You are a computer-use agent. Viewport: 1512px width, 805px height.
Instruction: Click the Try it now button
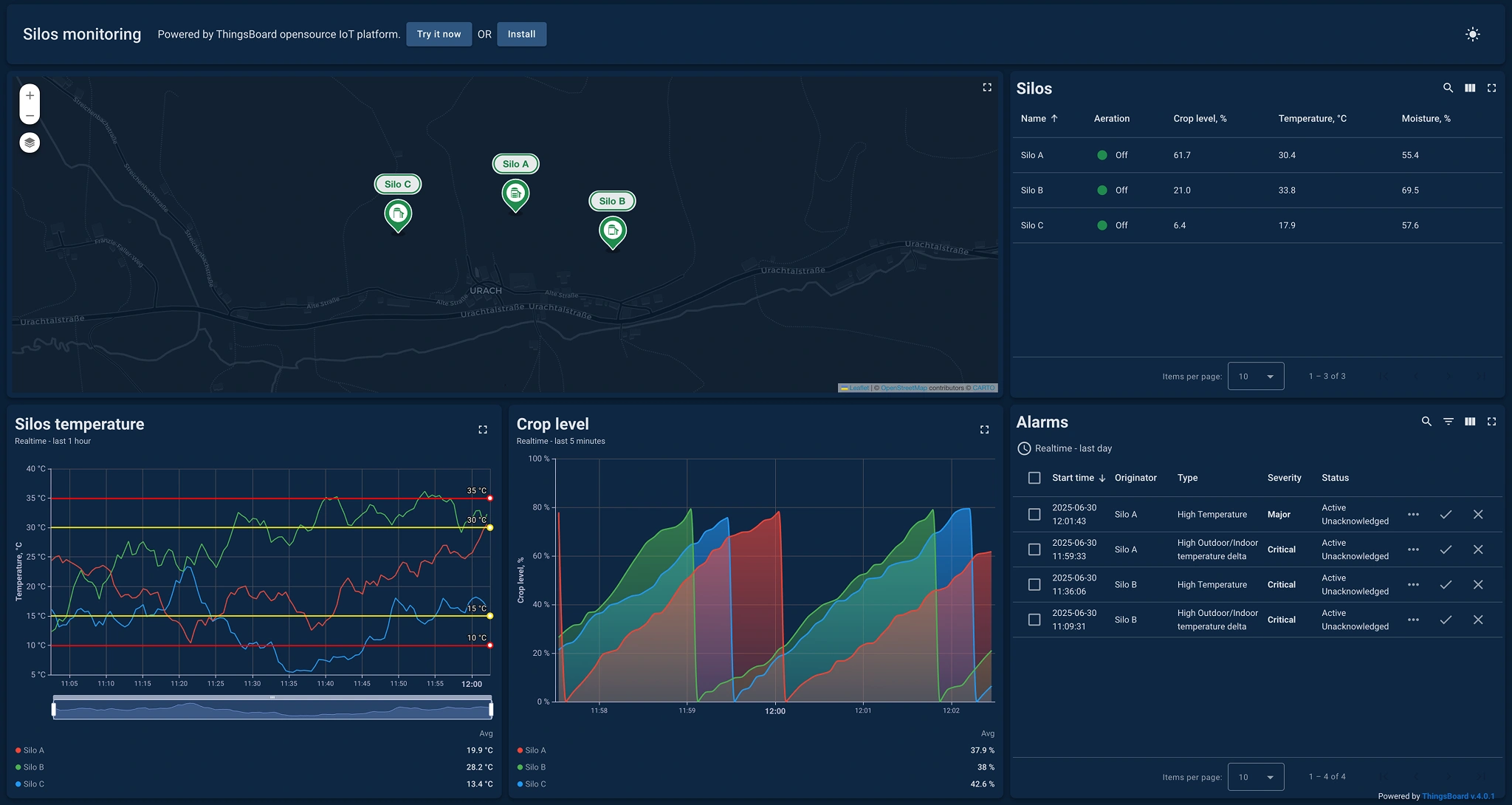point(439,34)
